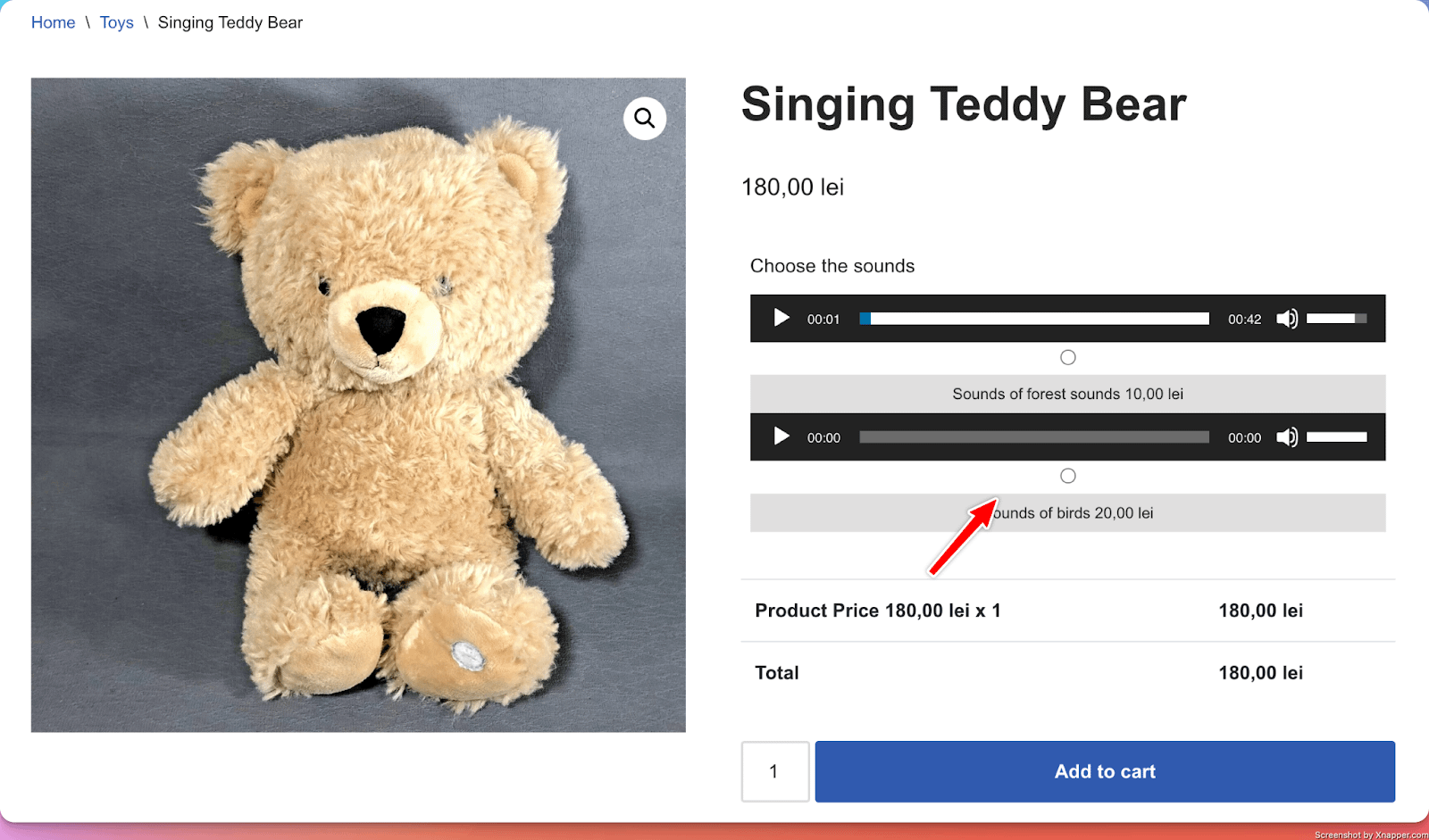Click the Add to cart button

click(1105, 771)
